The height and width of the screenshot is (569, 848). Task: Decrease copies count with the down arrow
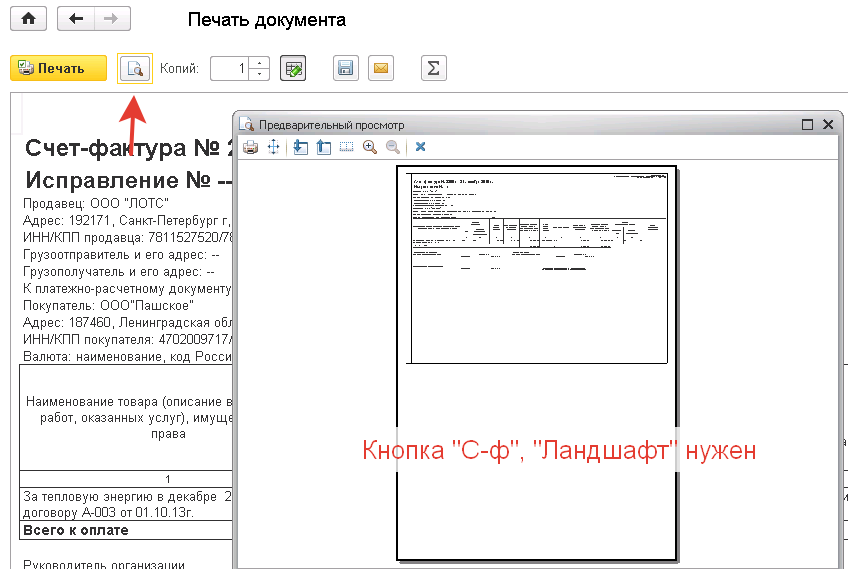[x=260, y=74]
